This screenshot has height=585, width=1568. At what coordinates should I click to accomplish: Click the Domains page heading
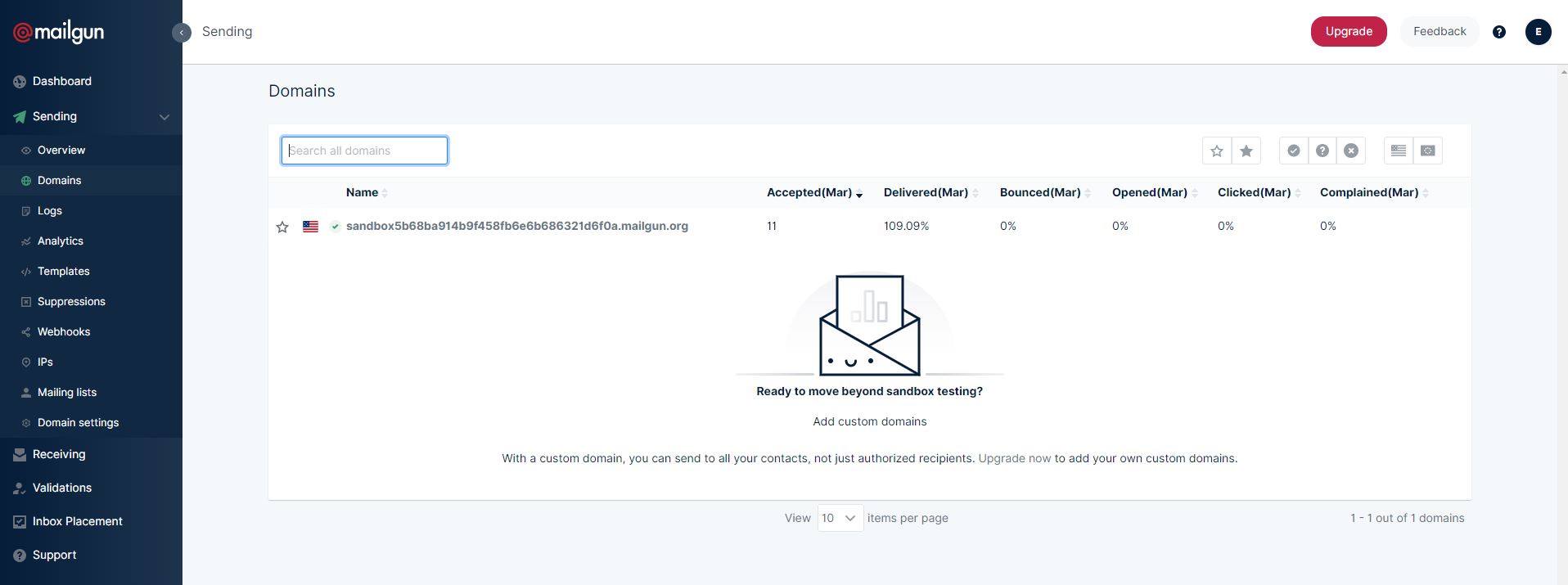coord(302,92)
